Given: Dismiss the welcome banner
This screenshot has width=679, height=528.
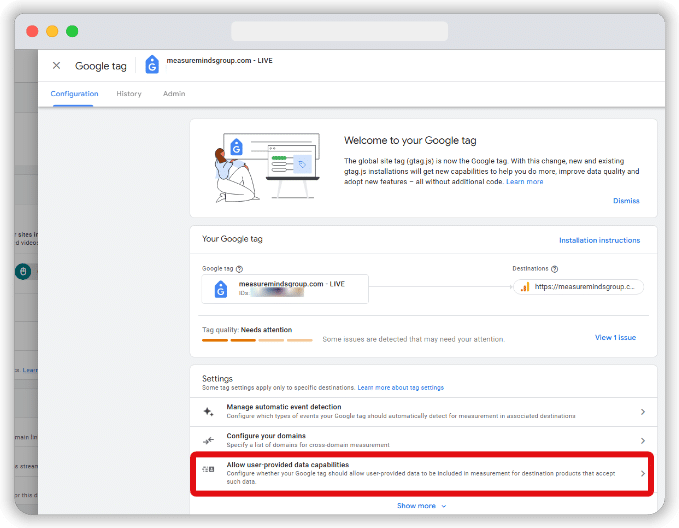Looking at the screenshot, I should (x=626, y=201).
